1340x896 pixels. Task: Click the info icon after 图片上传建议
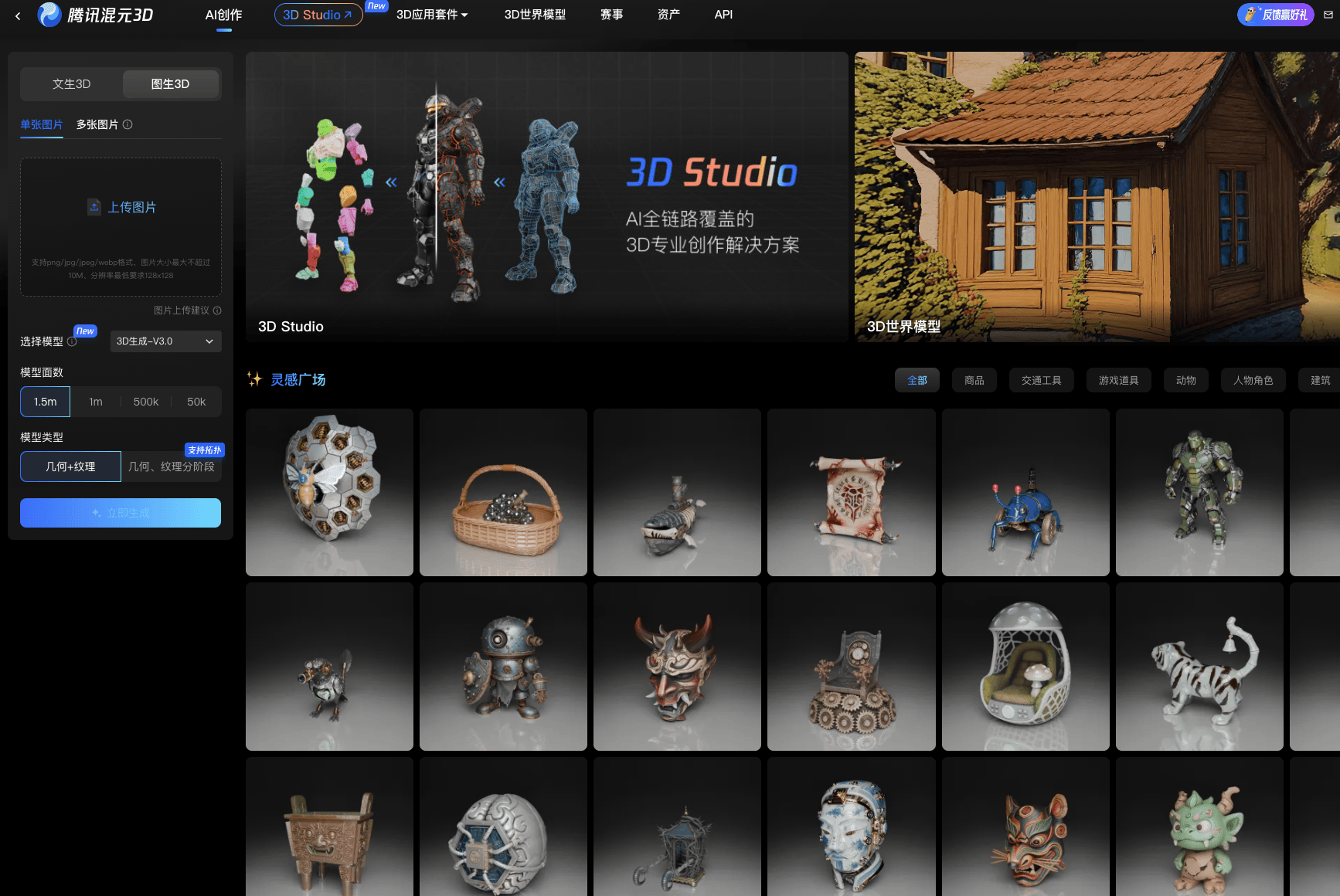point(217,311)
